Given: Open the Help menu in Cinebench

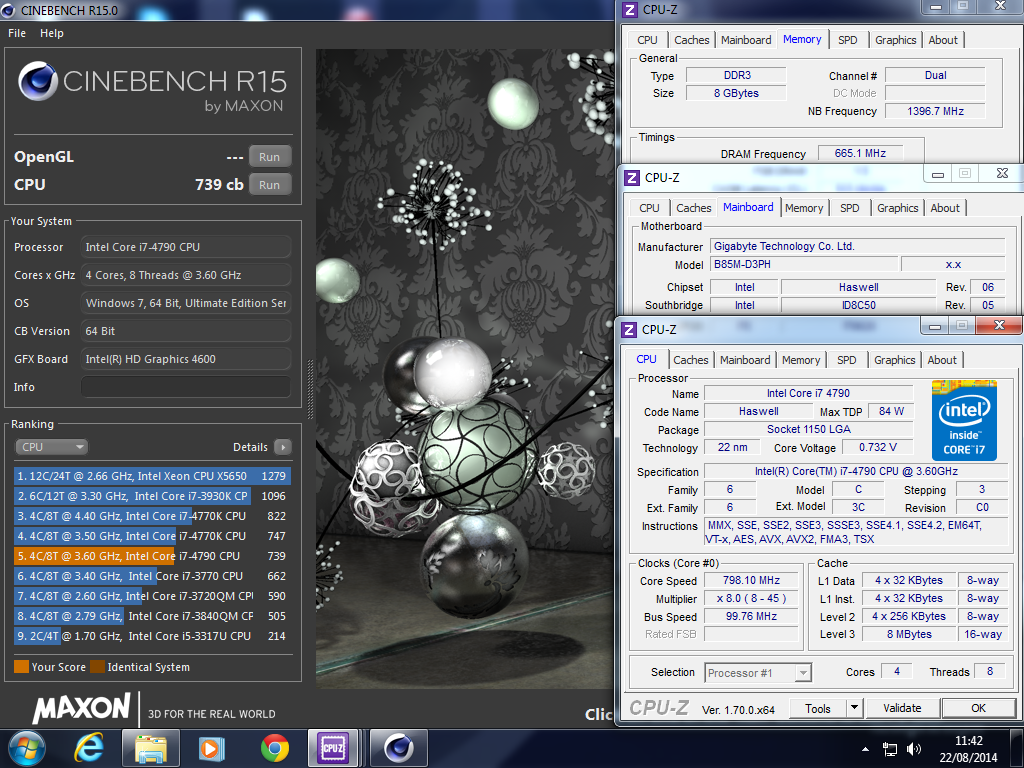Looking at the screenshot, I should coord(52,33).
